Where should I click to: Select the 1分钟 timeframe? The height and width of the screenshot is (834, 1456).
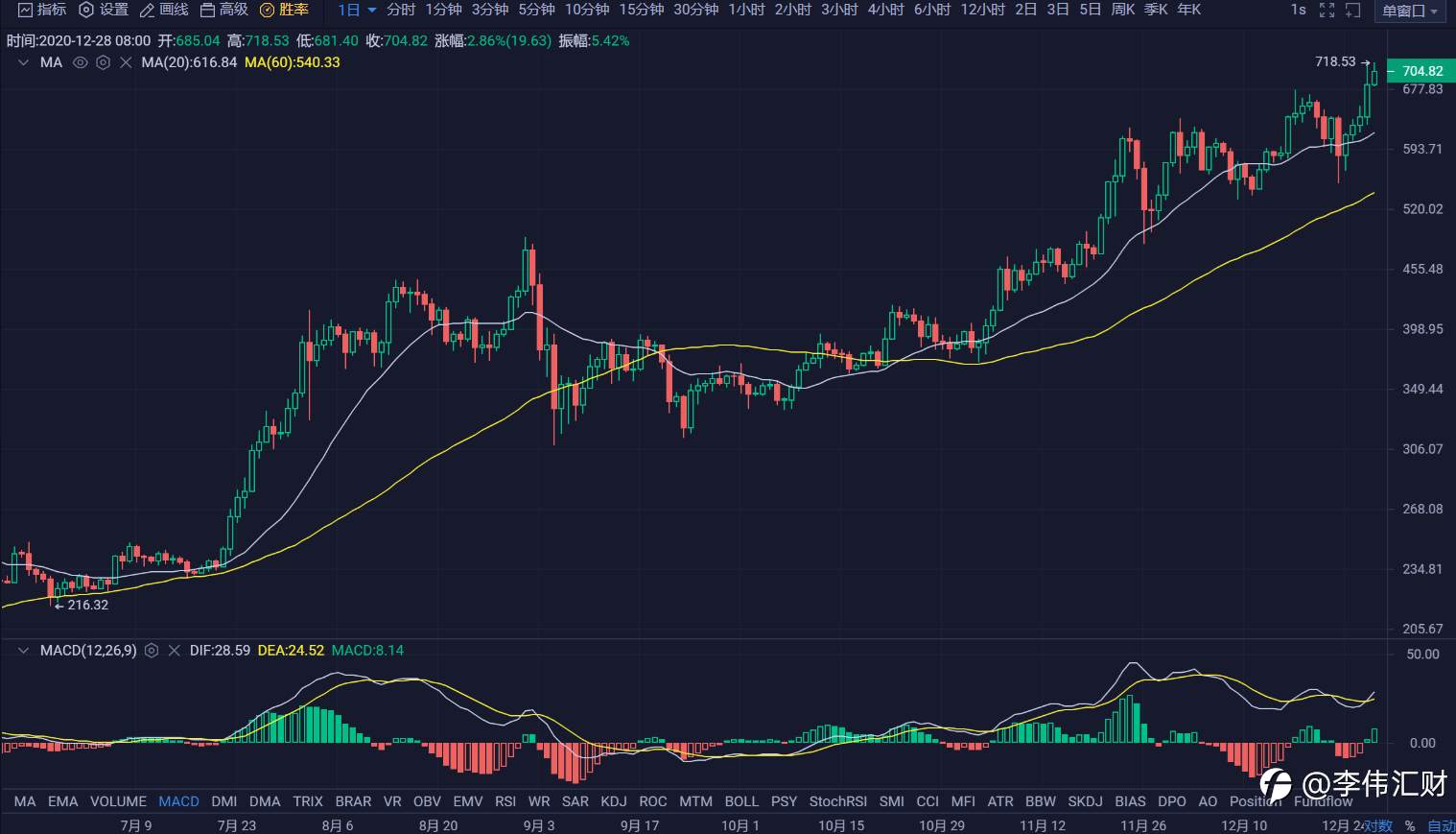point(443,10)
